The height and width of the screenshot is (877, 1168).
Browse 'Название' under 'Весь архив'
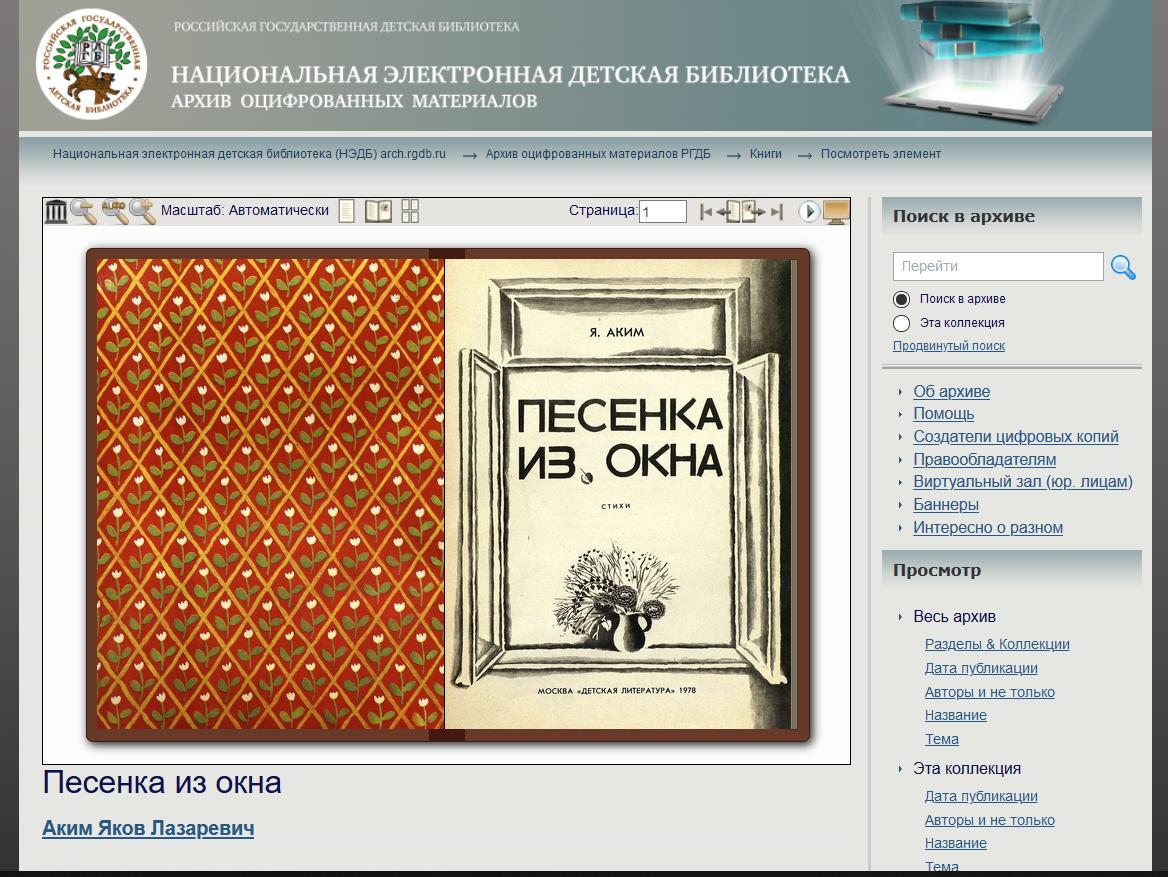pos(955,715)
